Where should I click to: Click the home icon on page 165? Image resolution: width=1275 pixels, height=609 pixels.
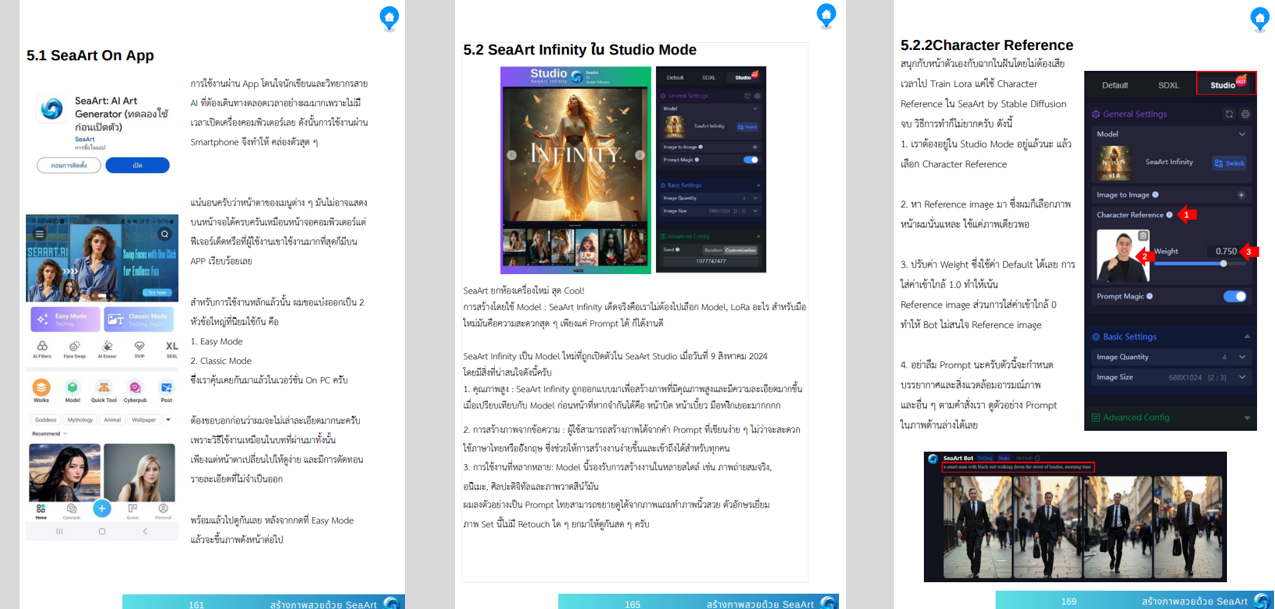pyautogui.click(x=826, y=15)
